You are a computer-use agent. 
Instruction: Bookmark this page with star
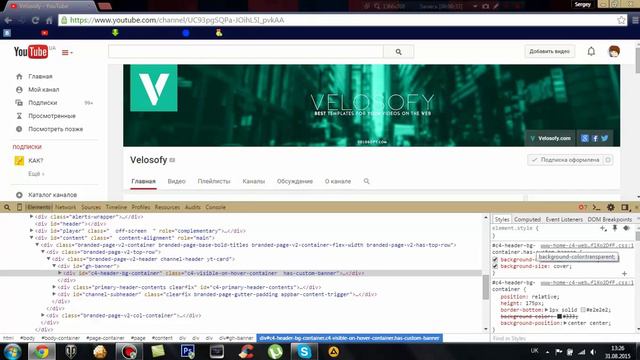point(621,20)
